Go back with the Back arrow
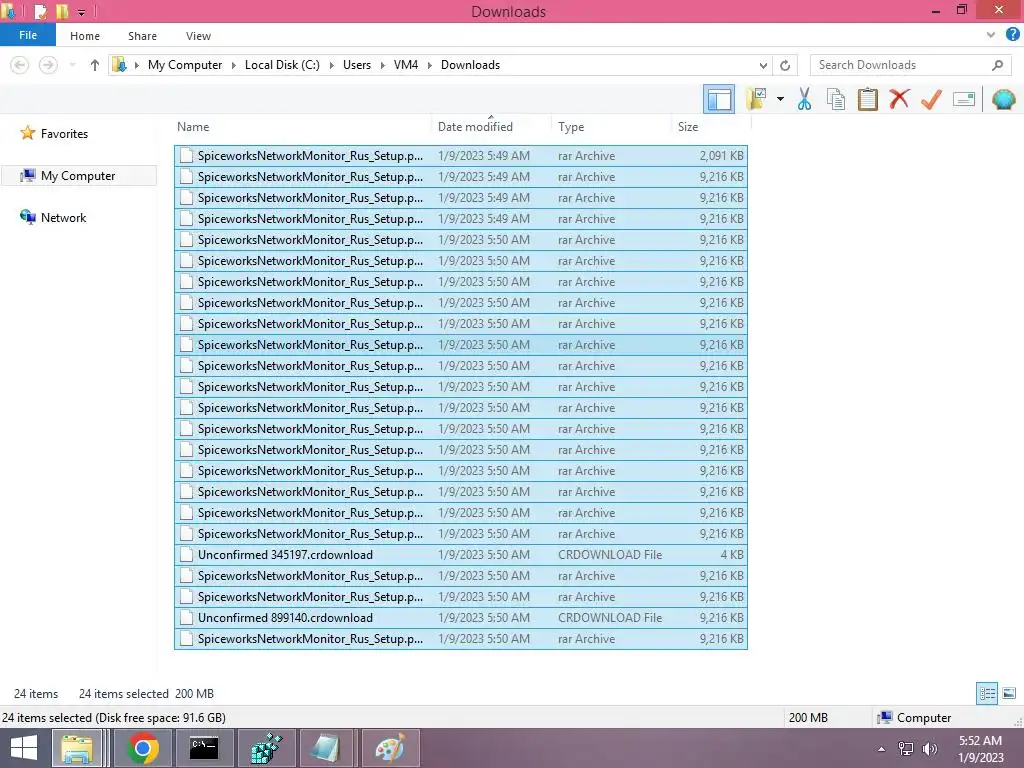Screen dimensions: 1024x768 (x=20, y=65)
